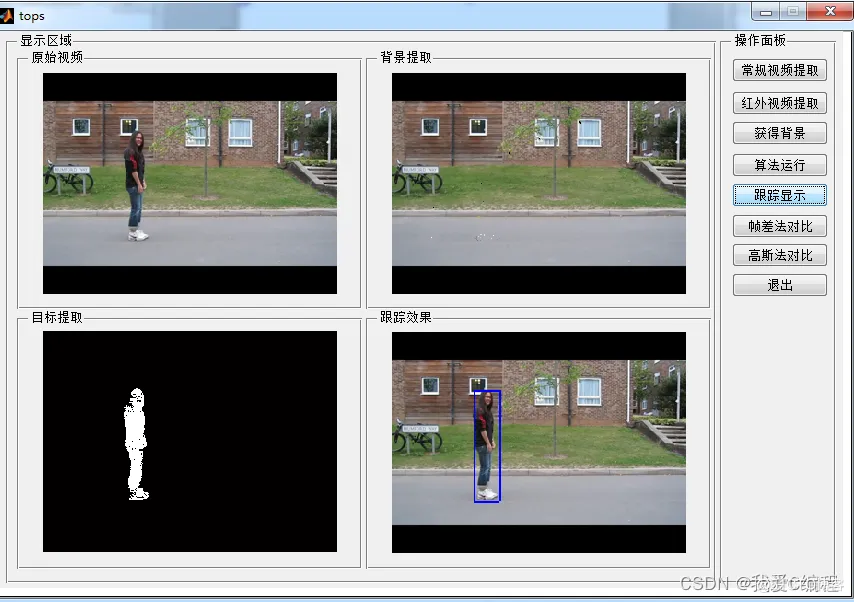Click the 背景提取 panel label

point(406,57)
